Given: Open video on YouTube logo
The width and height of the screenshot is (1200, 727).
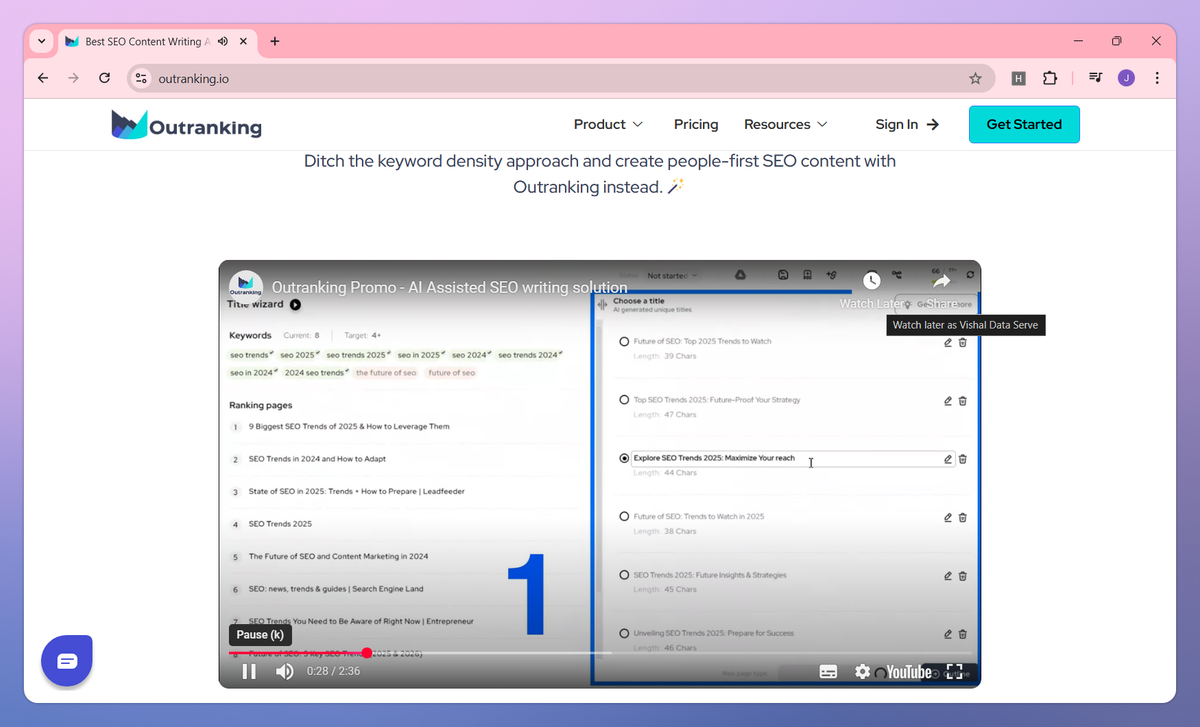Looking at the screenshot, I should tap(907, 672).
